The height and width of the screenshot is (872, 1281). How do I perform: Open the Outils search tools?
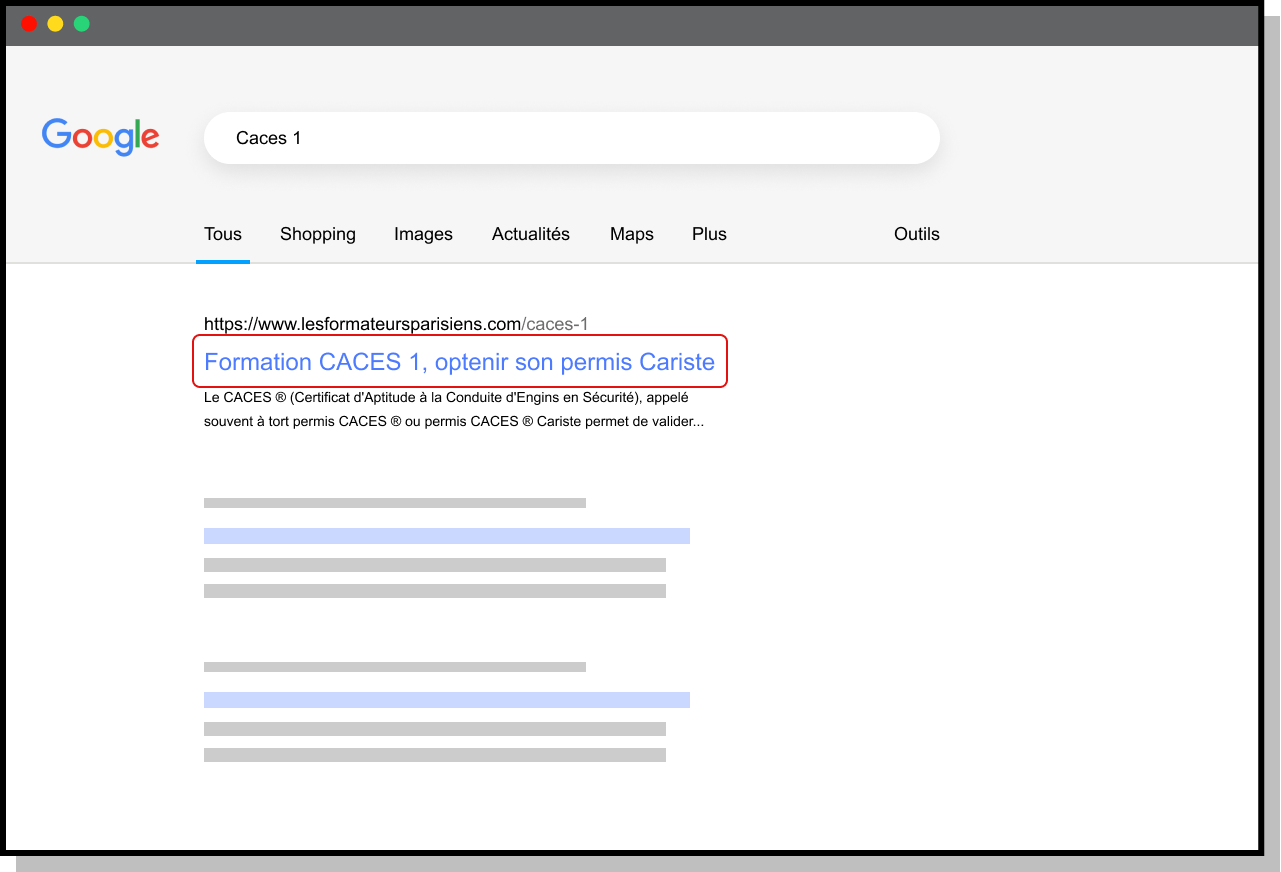(x=917, y=234)
